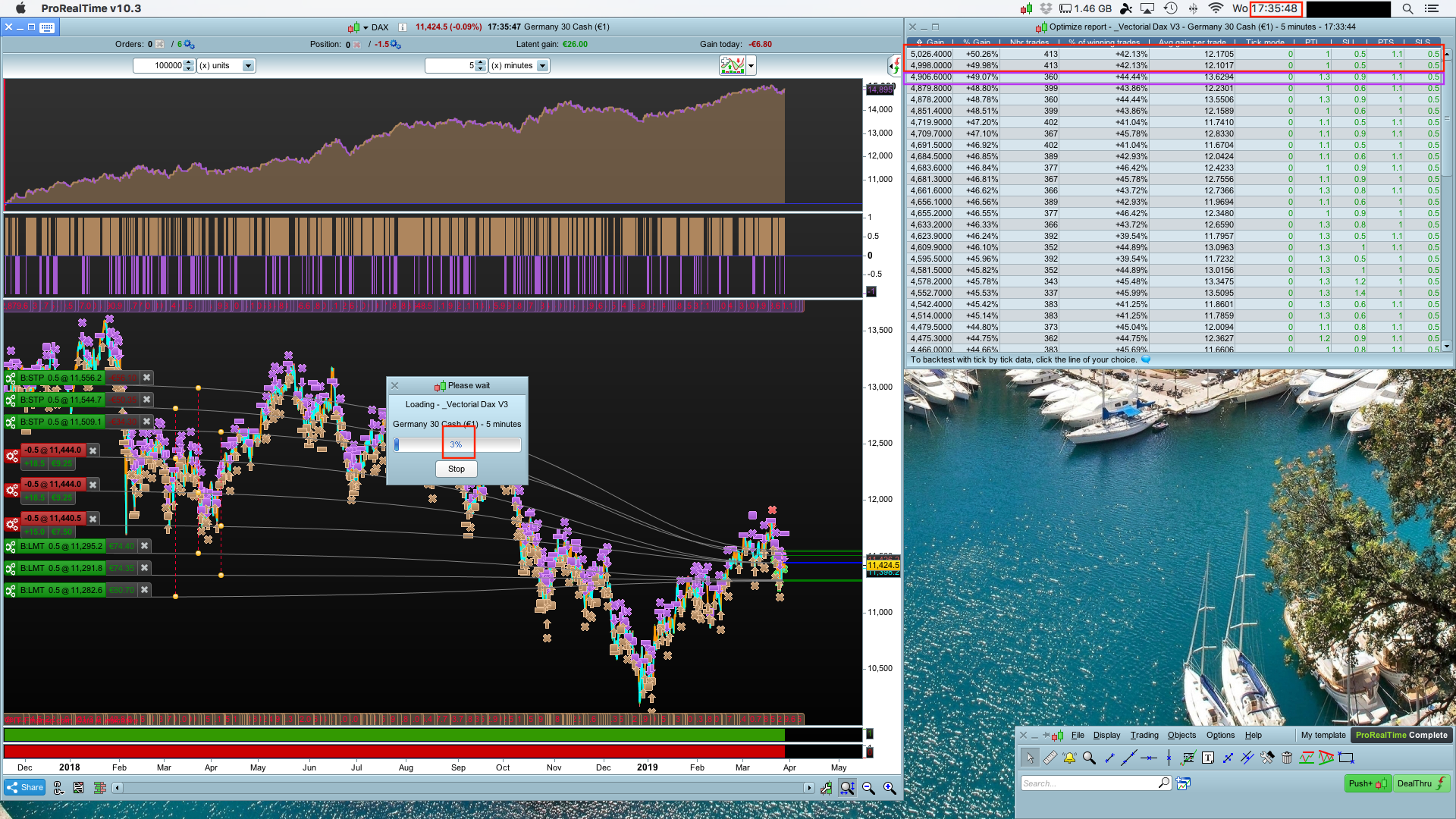Click the trash delete objects icon
The height and width of the screenshot is (819, 1456).
tap(1287, 758)
